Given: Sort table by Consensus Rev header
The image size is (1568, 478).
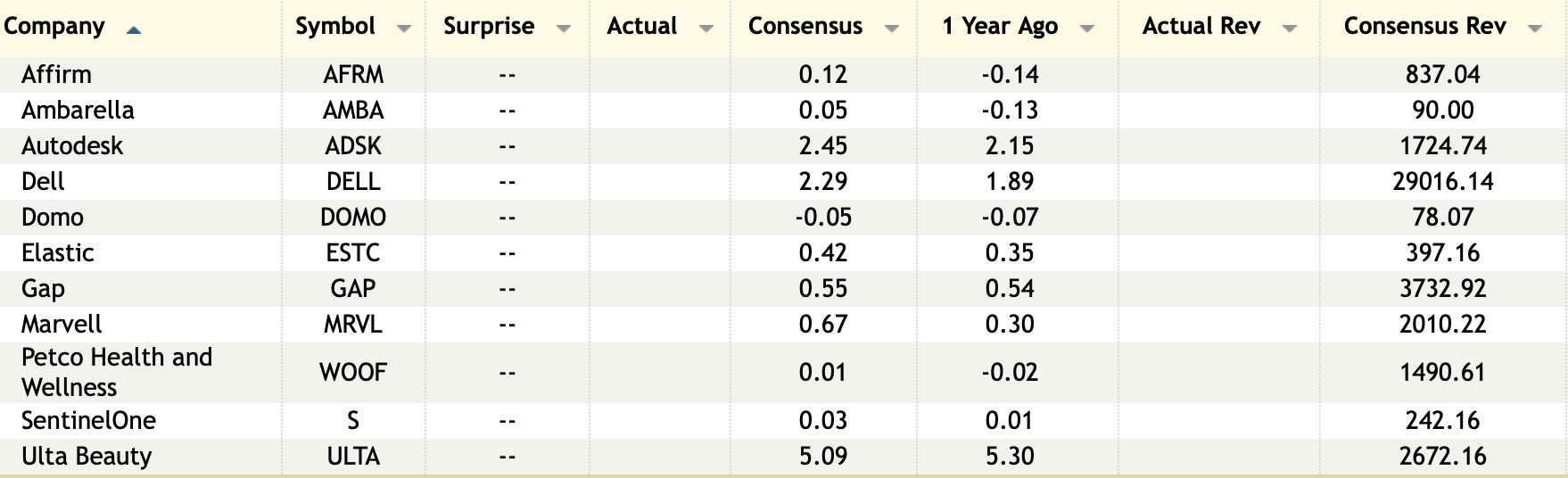Looking at the screenshot, I should [1424, 27].
